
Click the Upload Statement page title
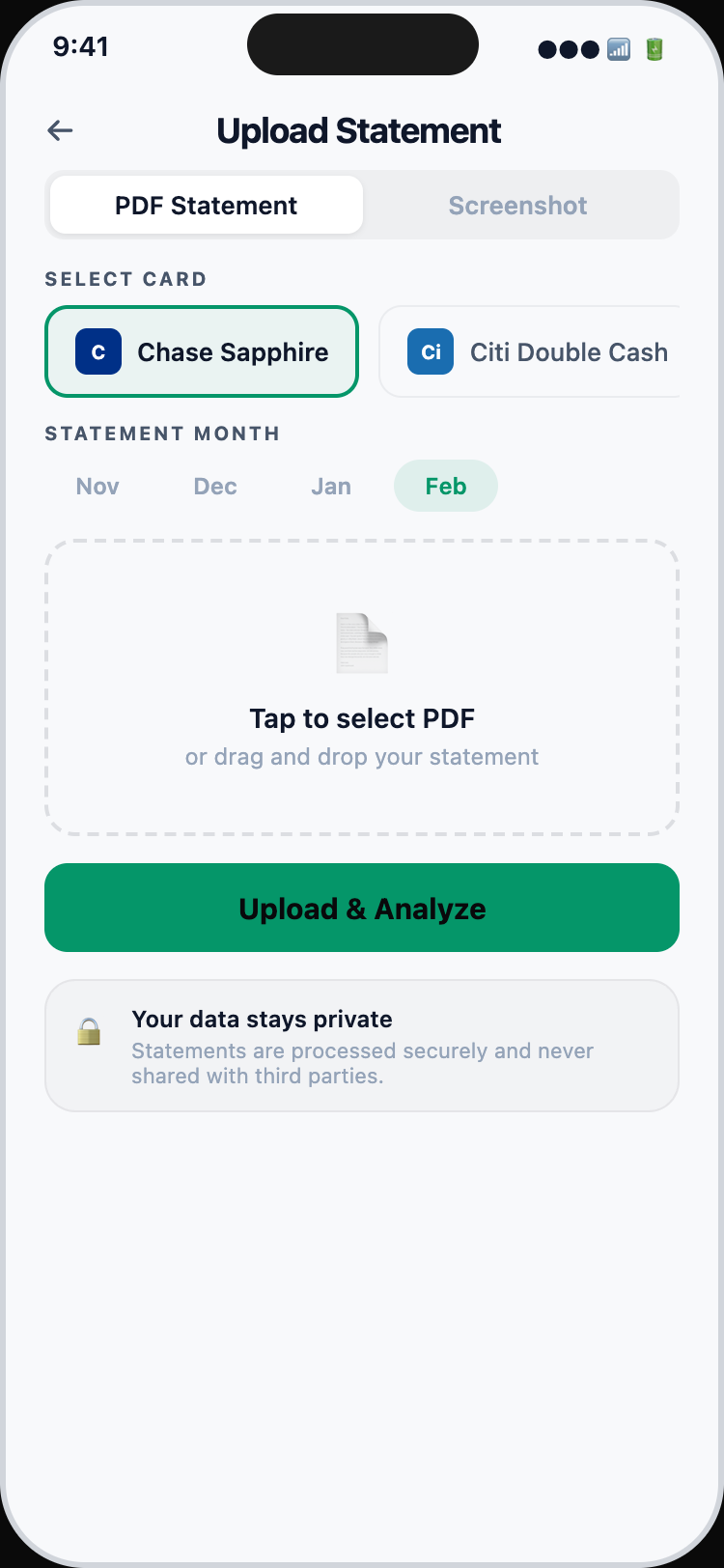pyautogui.click(x=359, y=131)
